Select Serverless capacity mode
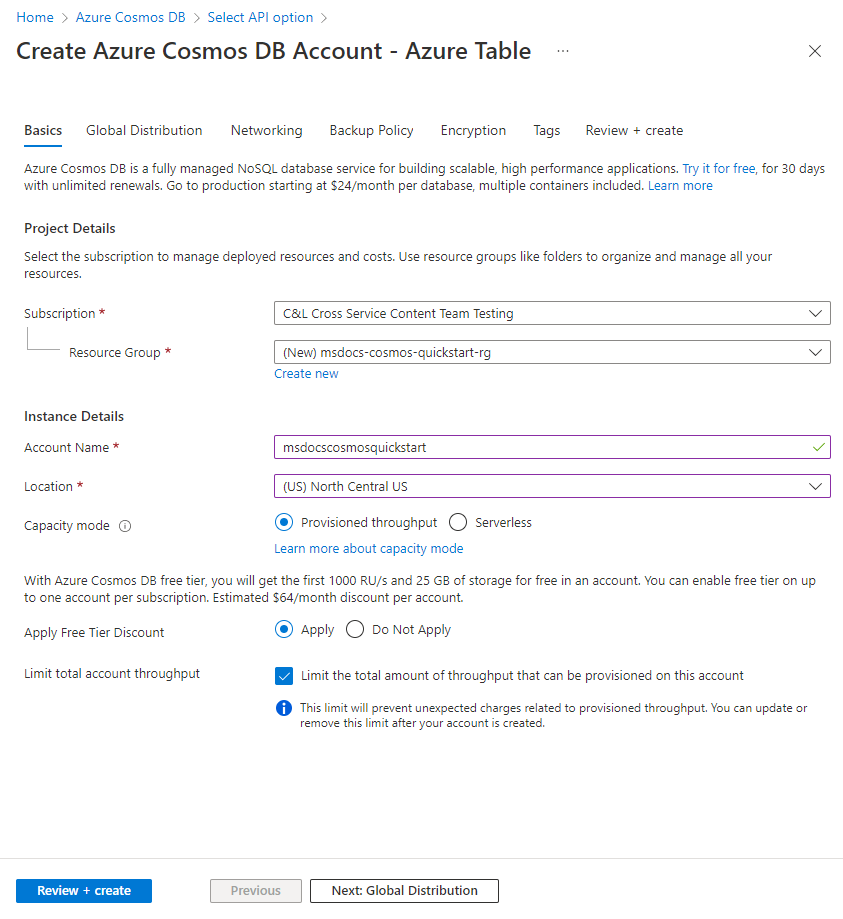843x919 pixels. [459, 522]
